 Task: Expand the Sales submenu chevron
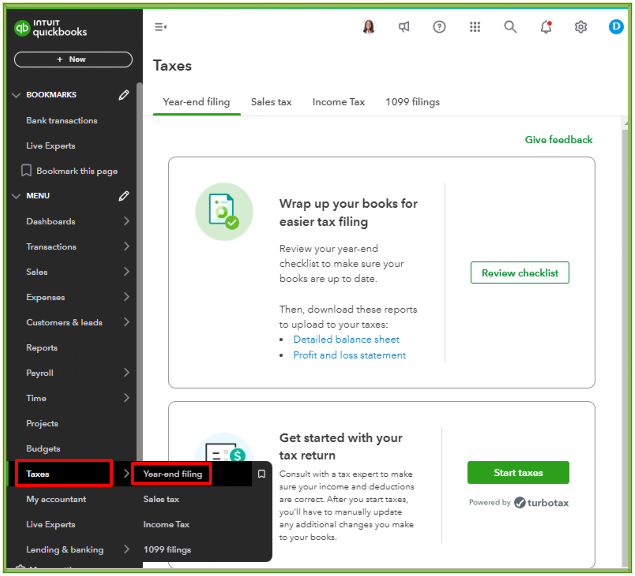[126, 271]
